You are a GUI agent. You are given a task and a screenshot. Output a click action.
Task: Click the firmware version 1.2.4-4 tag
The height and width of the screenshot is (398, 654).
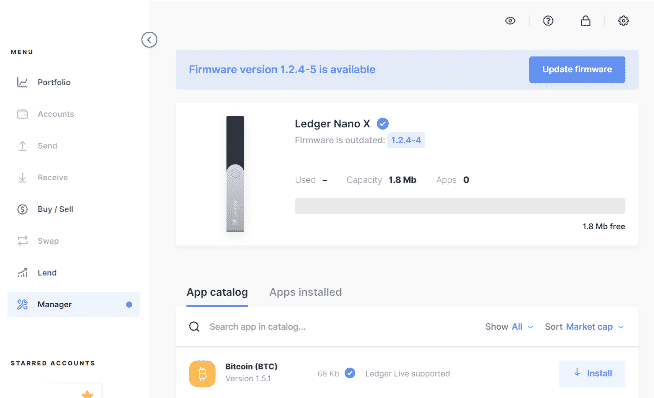click(x=406, y=140)
